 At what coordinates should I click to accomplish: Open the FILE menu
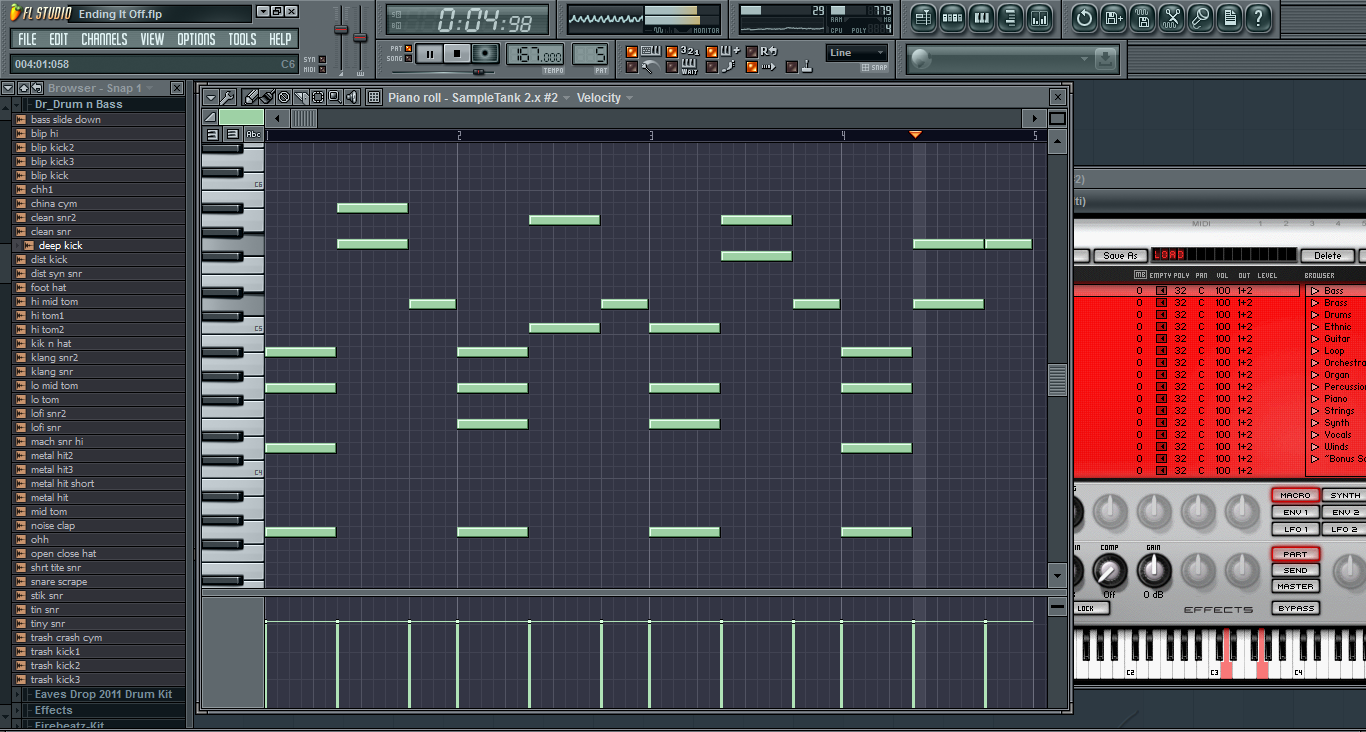(27, 39)
